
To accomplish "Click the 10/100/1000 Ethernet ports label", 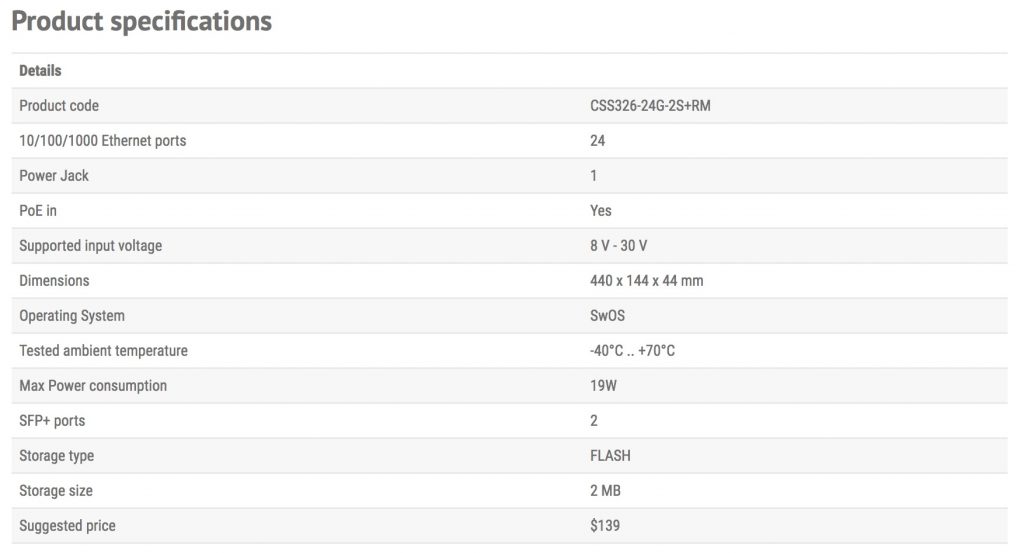I will pos(102,141).
